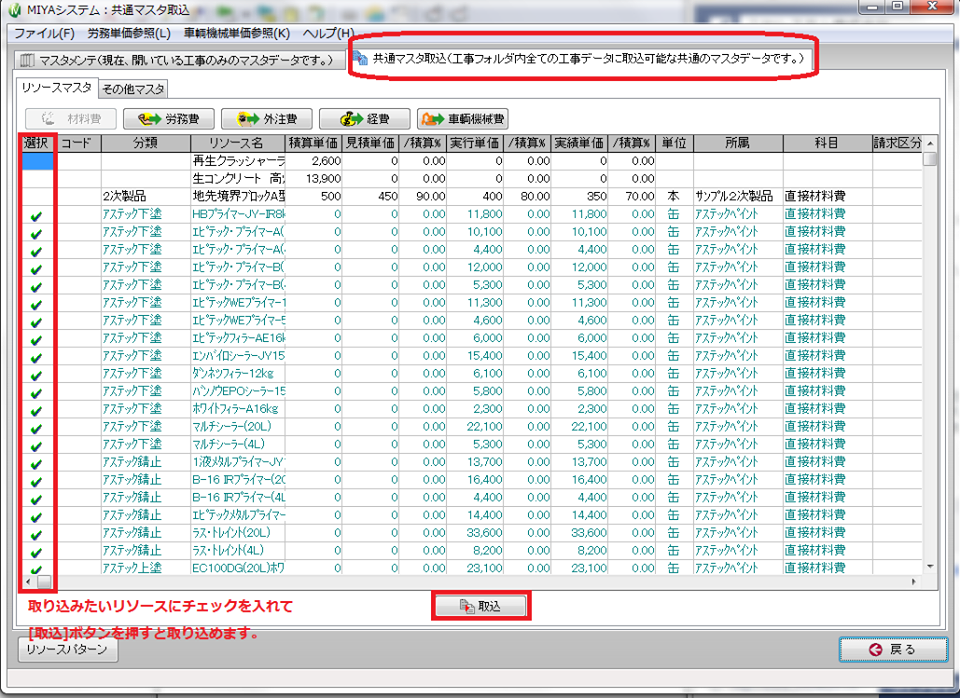Uncheck selection for ラス・トレイント(20L) row
The height and width of the screenshot is (698, 960).
(36, 535)
